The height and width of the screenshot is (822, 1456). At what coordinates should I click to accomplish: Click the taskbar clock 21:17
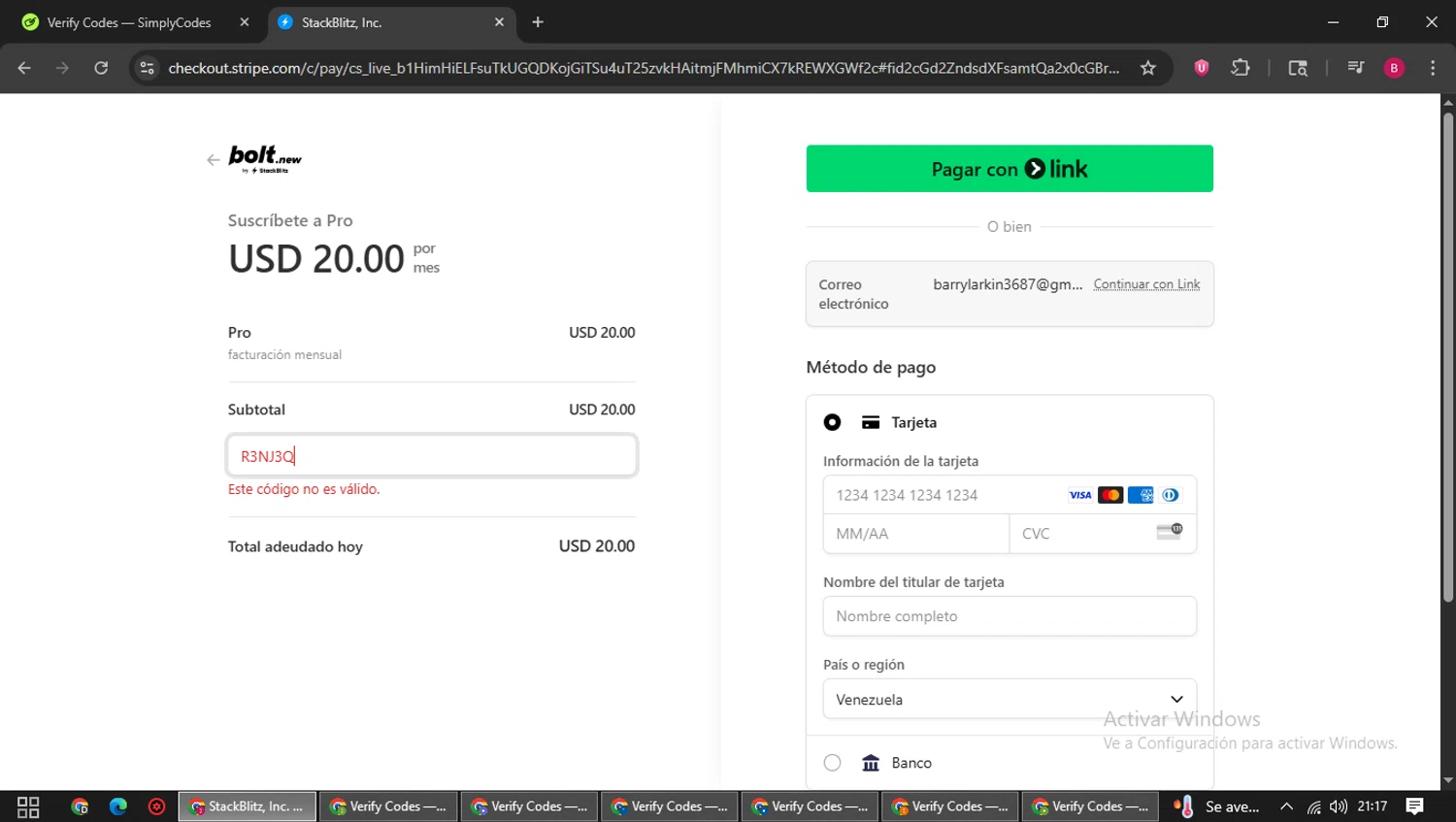(1373, 806)
